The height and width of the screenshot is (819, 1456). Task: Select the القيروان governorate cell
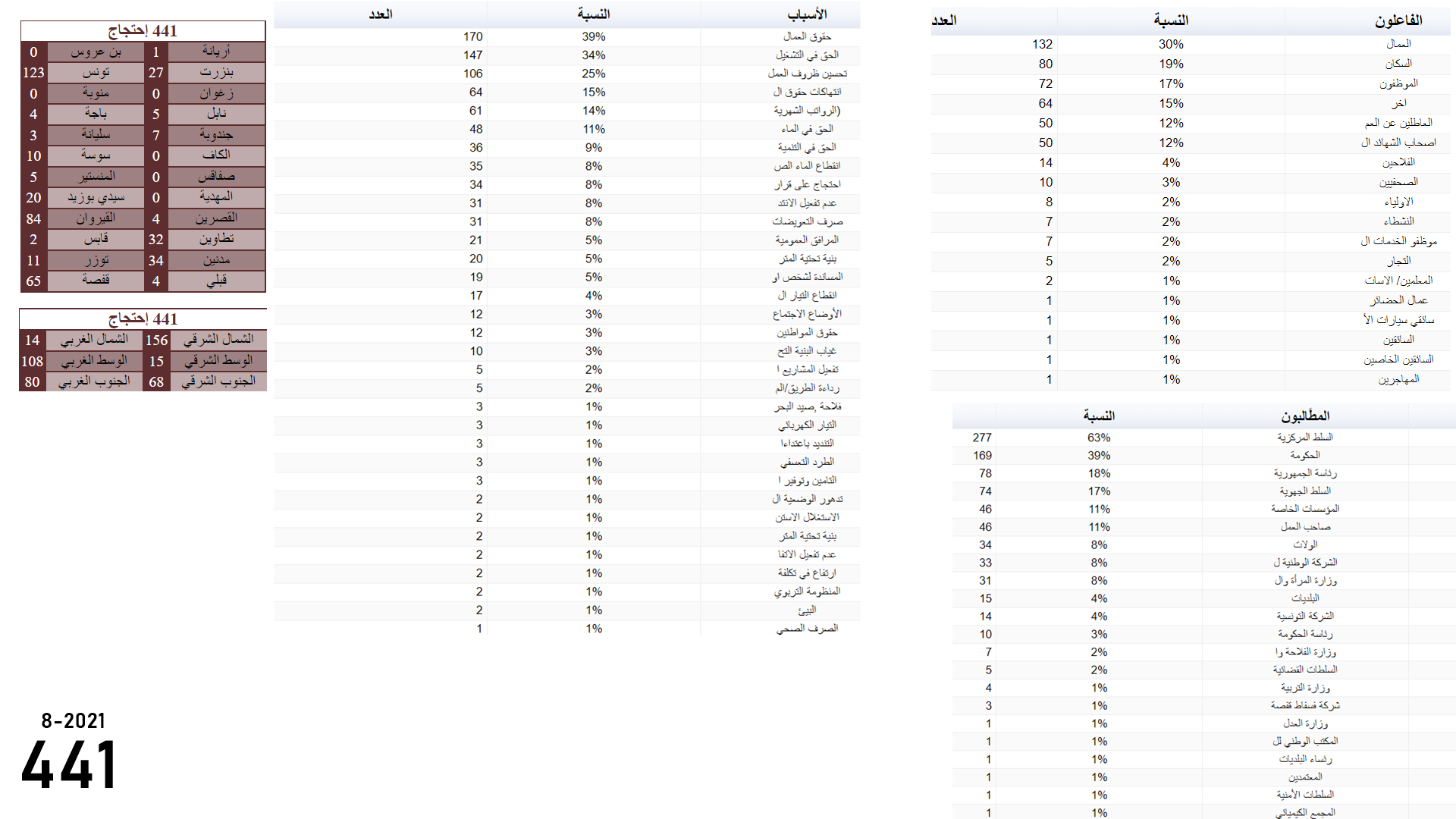[96, 218]
